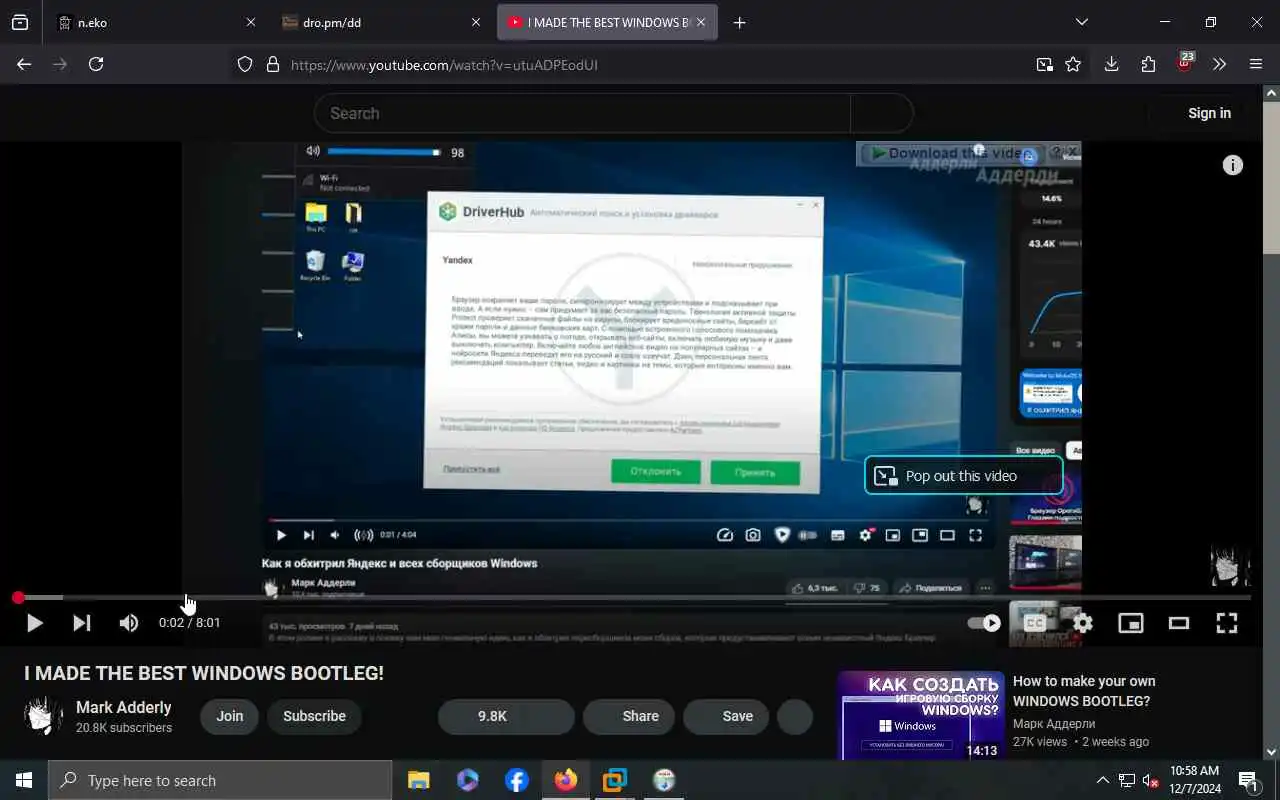Open tracking protection shield in address bar
The width and height of the screenshot is (1280, 800).
click(245, 65)
